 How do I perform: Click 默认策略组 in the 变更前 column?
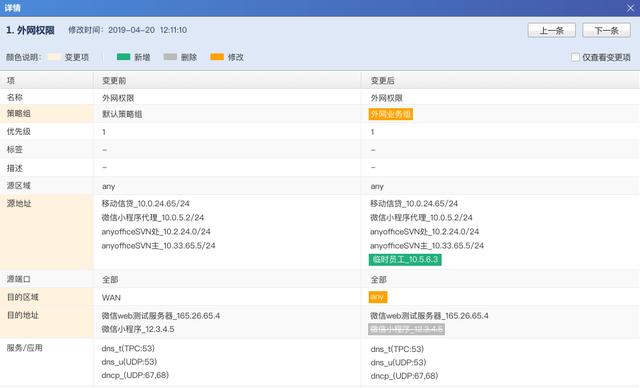[x=122, y=114]
